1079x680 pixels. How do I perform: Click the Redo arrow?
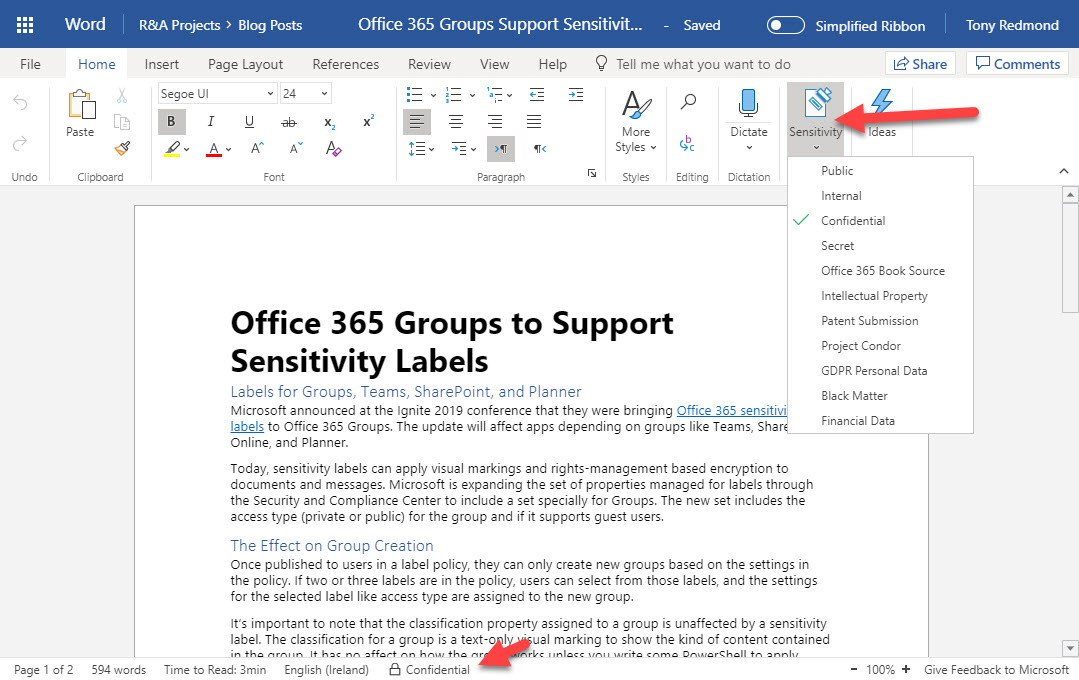21,142
